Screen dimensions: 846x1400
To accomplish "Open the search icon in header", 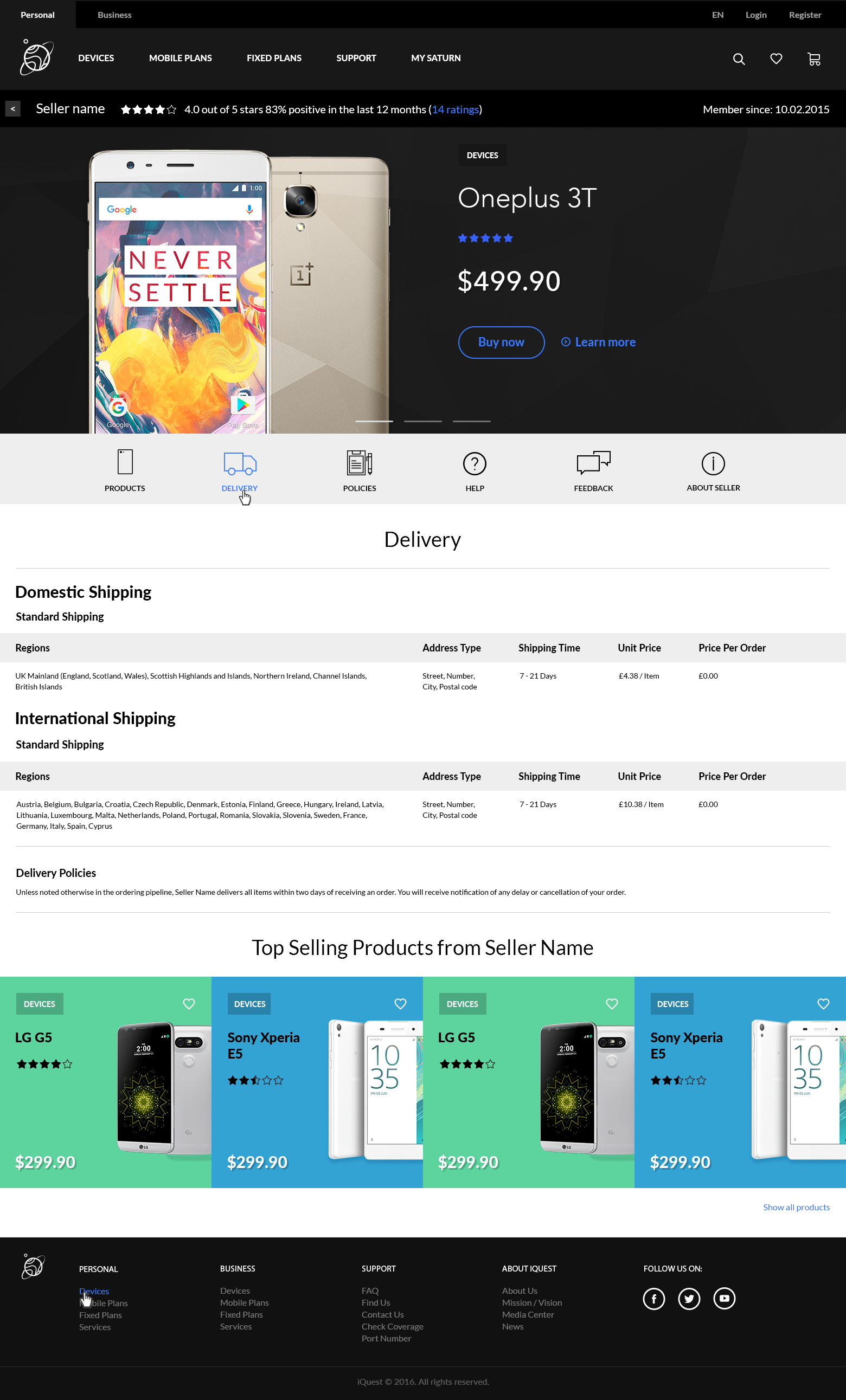I will [739, 59].
